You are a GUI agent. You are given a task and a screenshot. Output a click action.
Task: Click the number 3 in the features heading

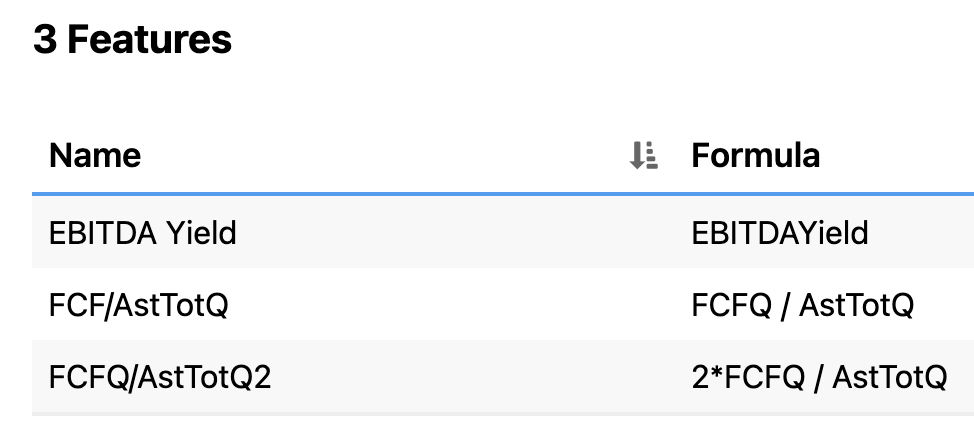[x=45, y=40]
